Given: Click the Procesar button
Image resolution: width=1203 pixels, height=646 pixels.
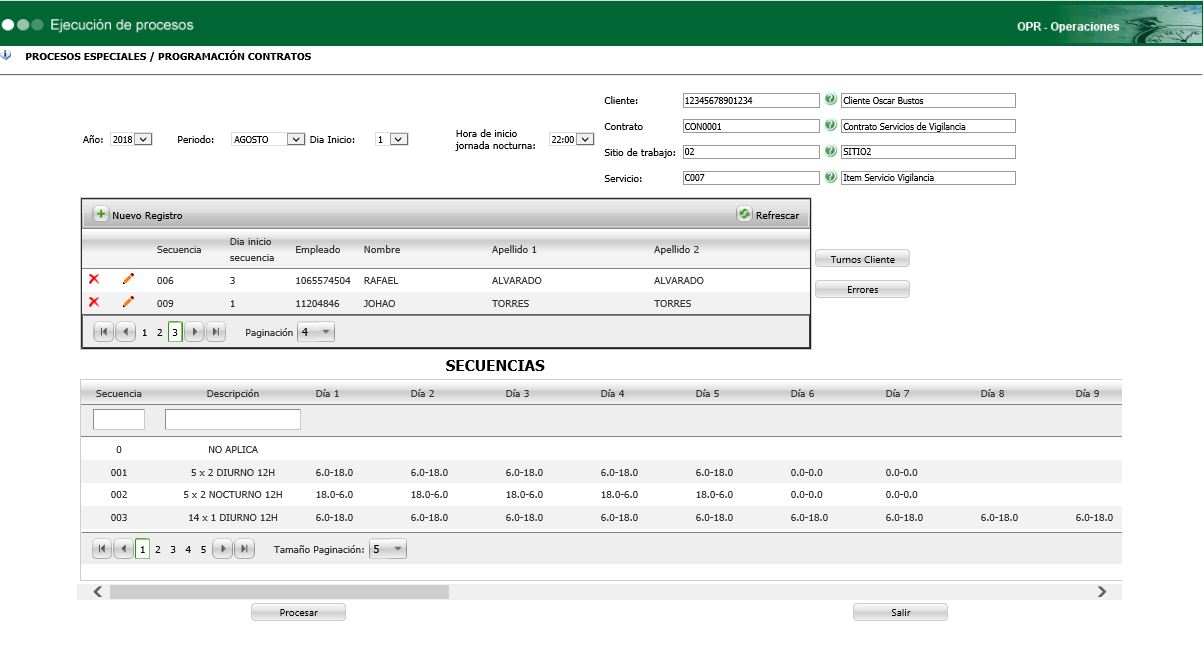Looking at the screenshot, I should (x=298, y=612).
